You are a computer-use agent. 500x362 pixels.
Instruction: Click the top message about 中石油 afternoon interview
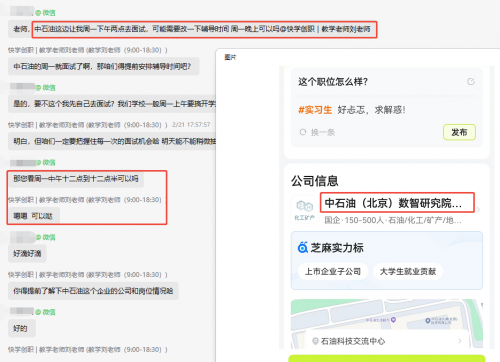click(x=192, y=29)
